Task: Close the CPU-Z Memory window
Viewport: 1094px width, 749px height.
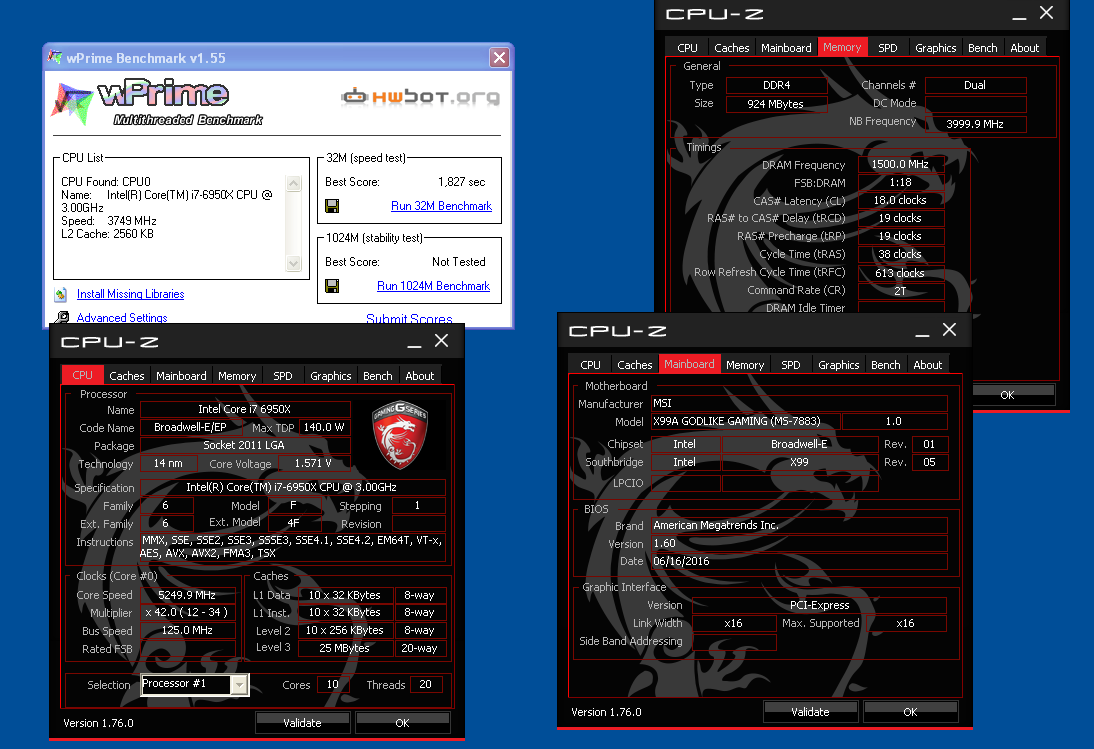Action: [1047, 12]
